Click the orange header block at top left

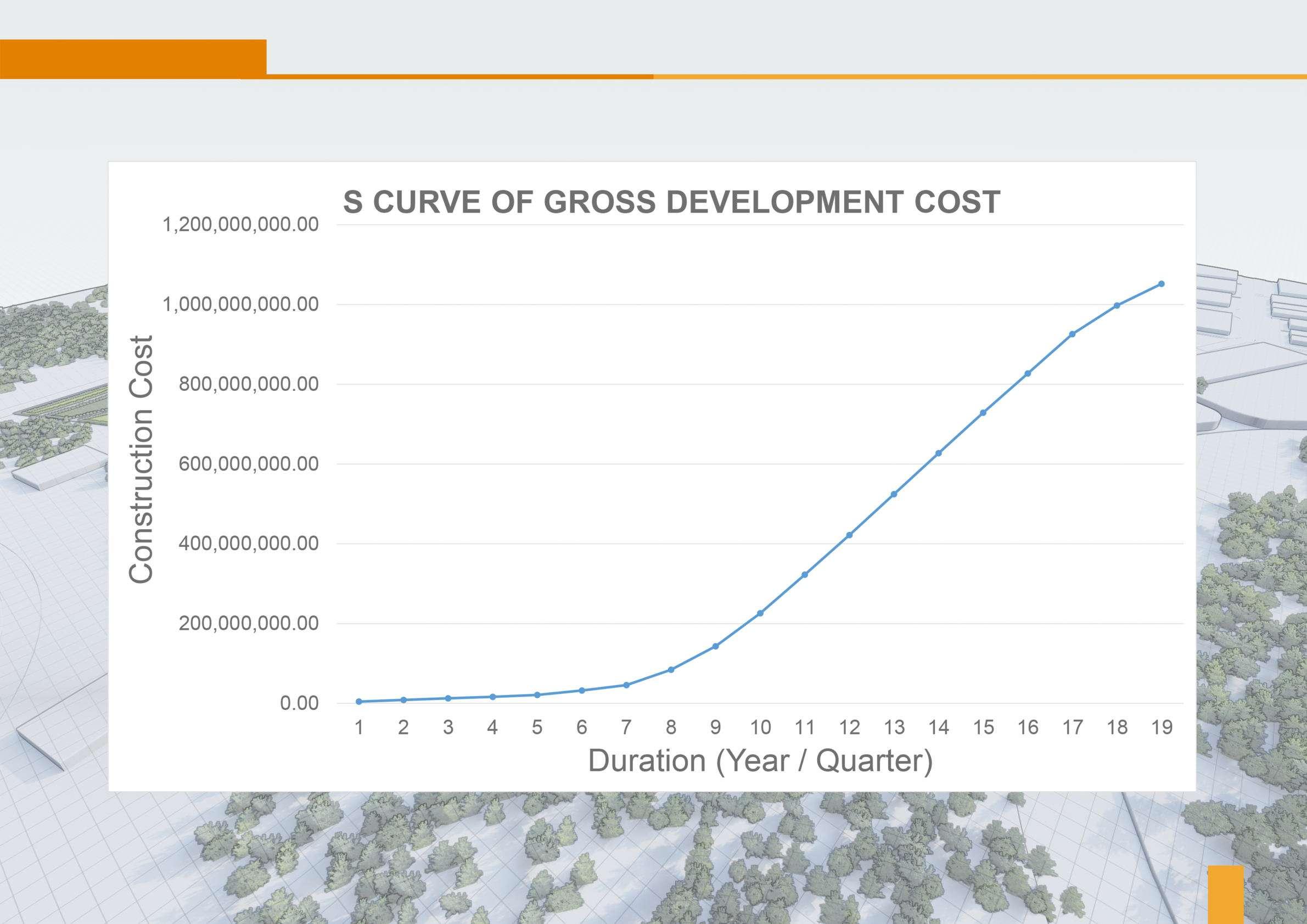click(133, 59)
